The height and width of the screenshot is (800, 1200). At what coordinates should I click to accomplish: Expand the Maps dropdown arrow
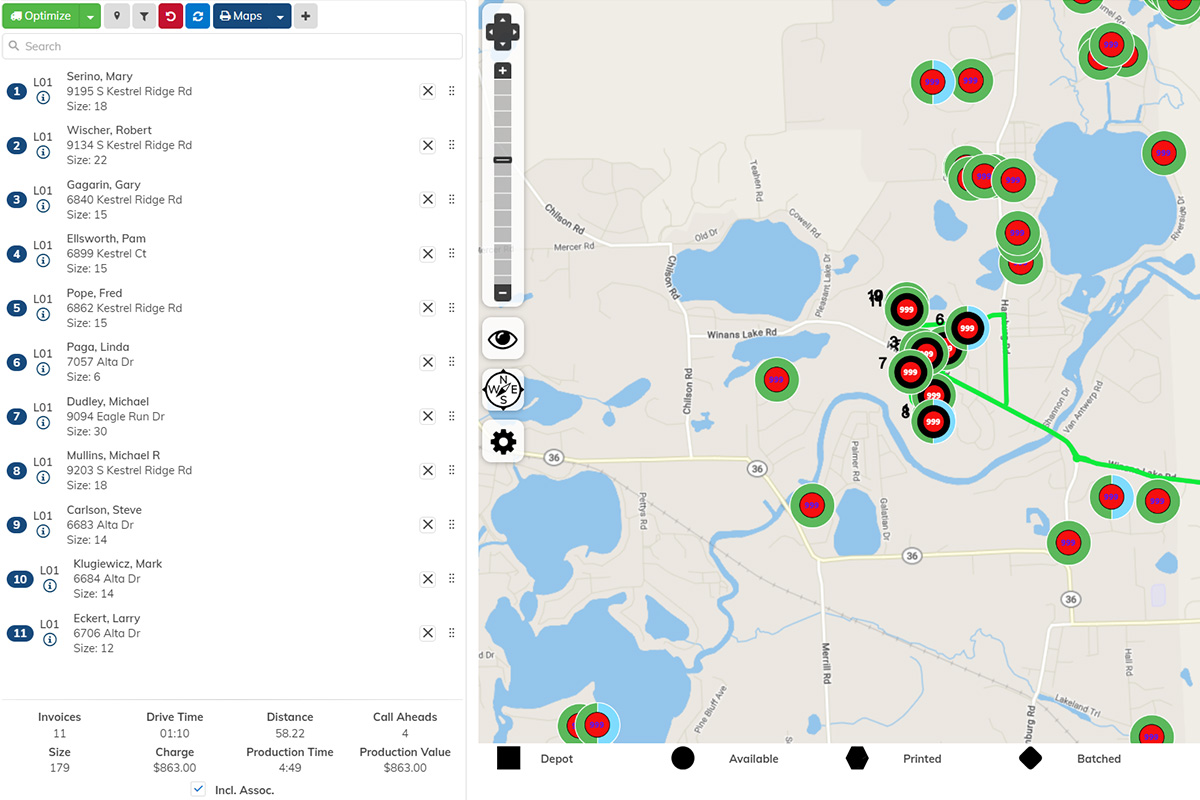280,16
